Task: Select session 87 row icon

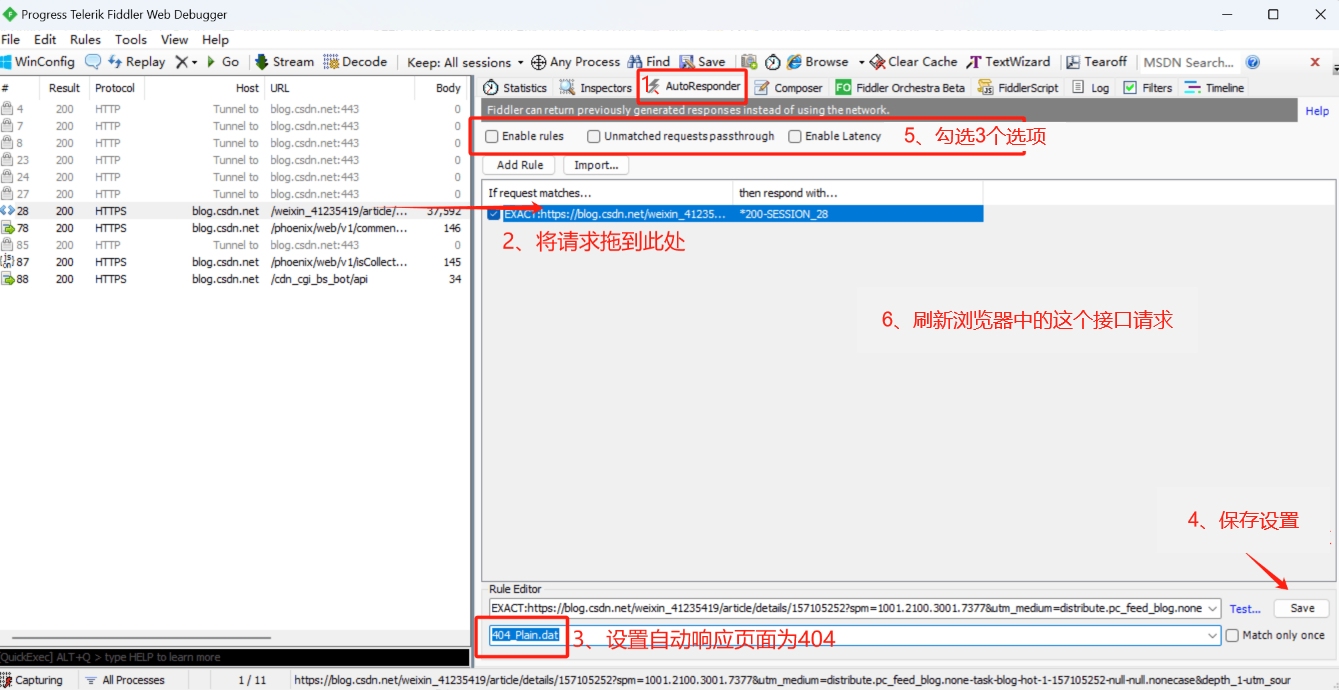Action: click(x=7, y=262)
